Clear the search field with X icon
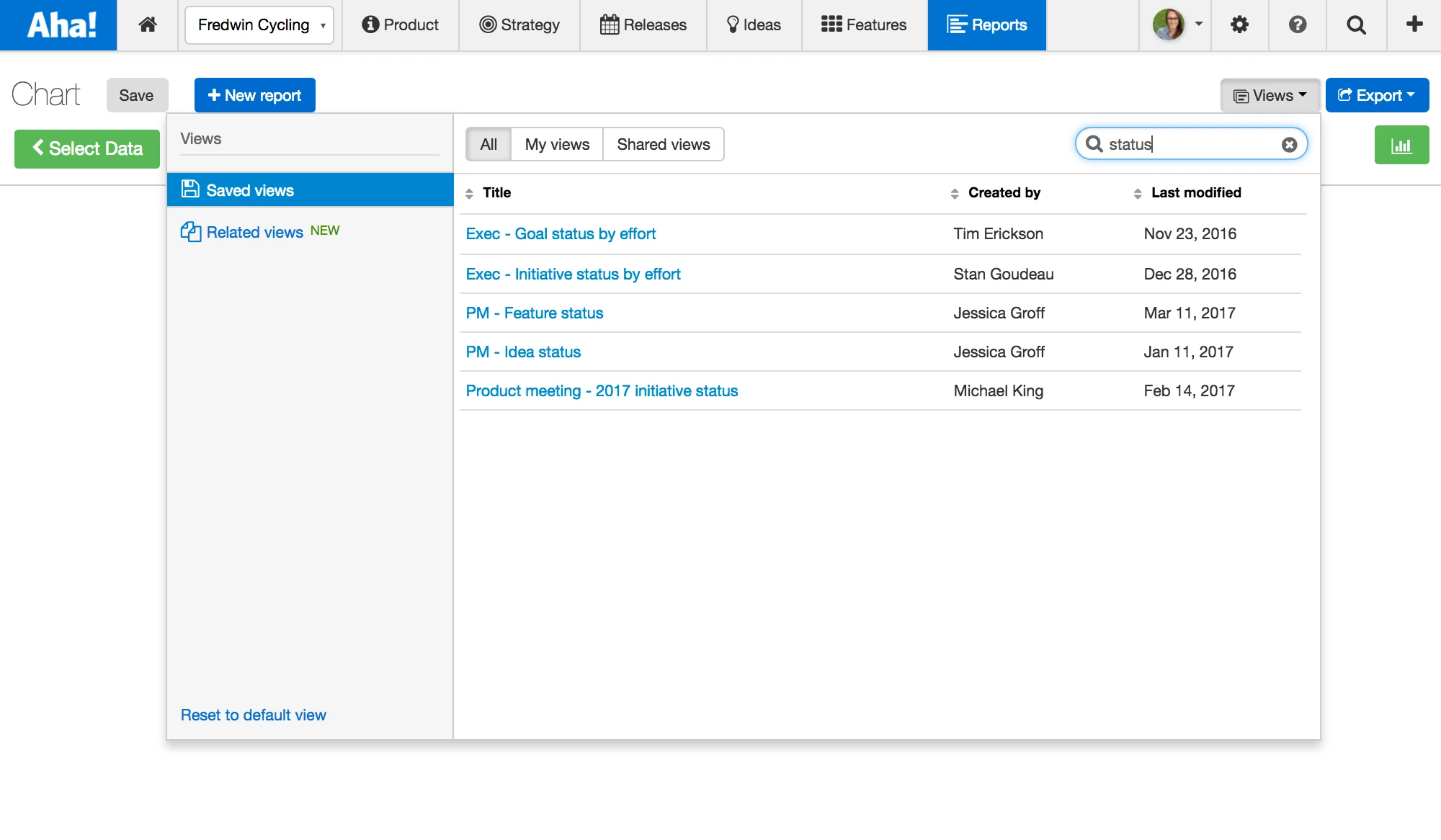This screenshot has height=840, width=1441. 1289,145
